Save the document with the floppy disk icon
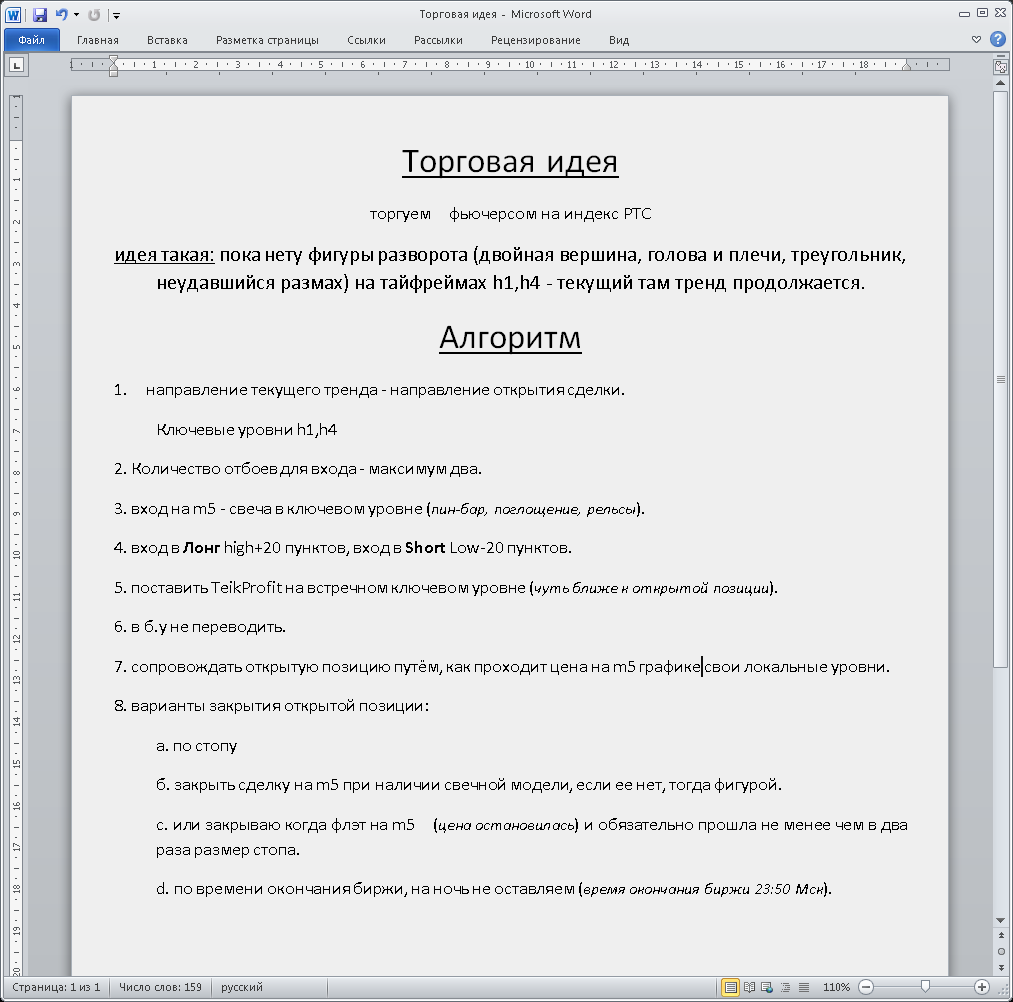1013x1002 pixels. click(x=40, y=14)
